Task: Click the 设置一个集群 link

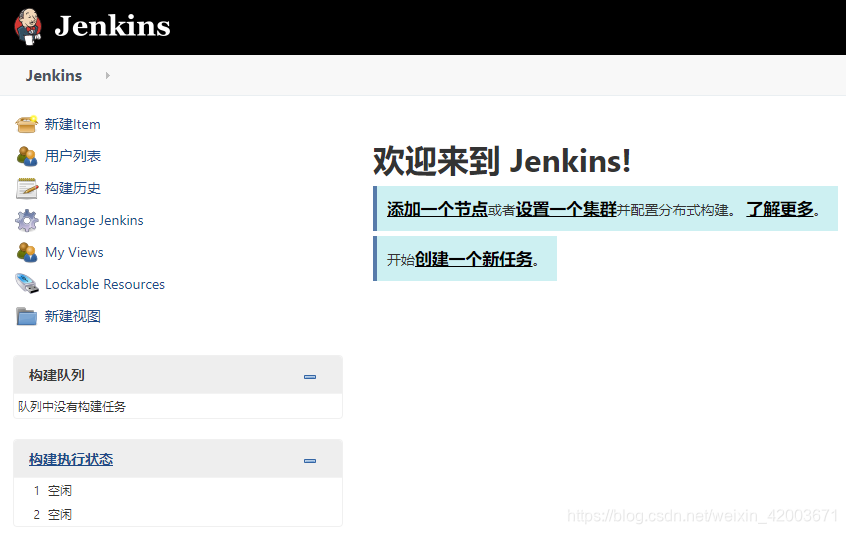Action: pyautogui.click(x=566, y=209)
